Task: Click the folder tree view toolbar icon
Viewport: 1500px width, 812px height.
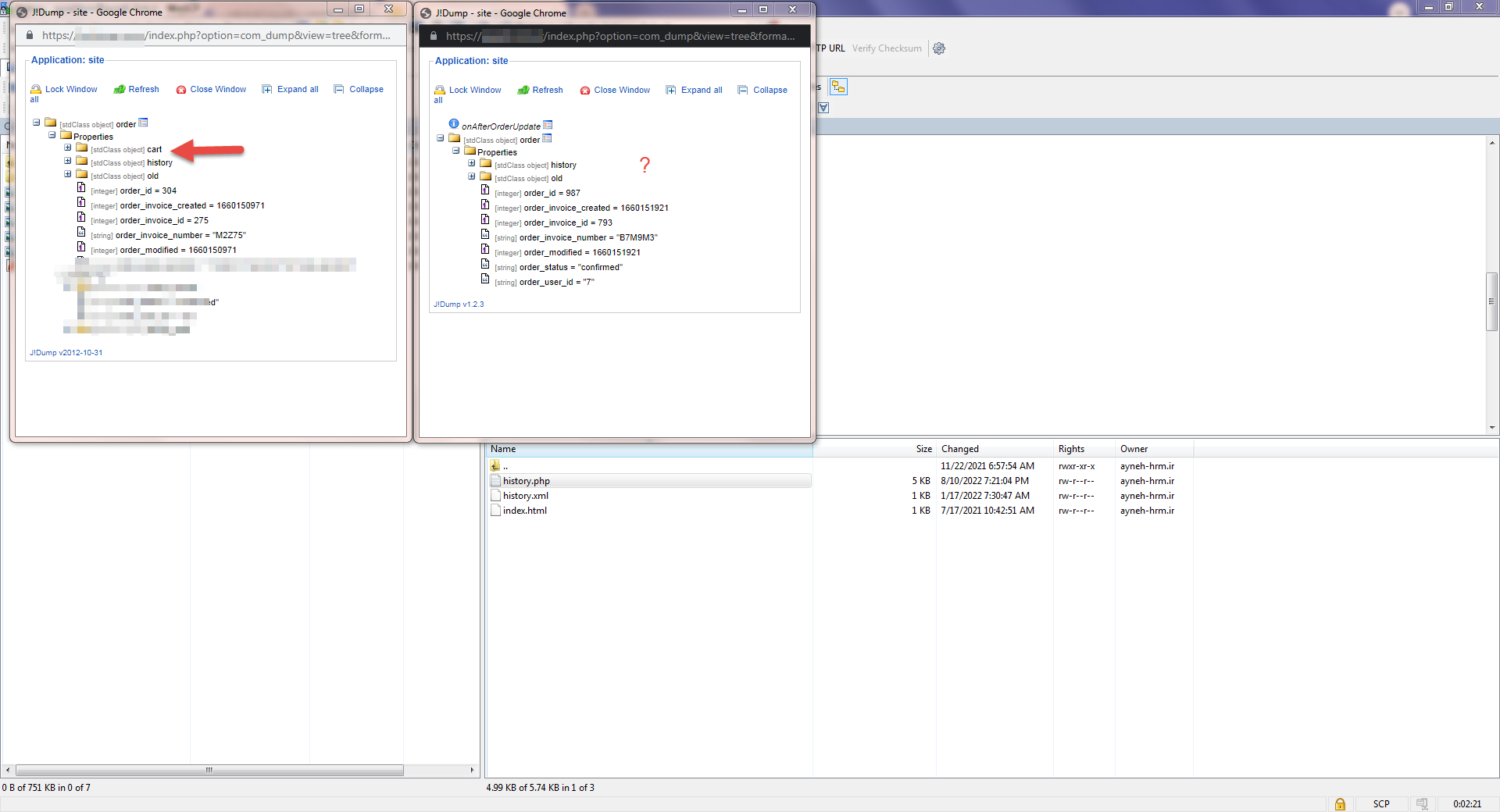Action: pyautogui.click(x=837, y=87)
